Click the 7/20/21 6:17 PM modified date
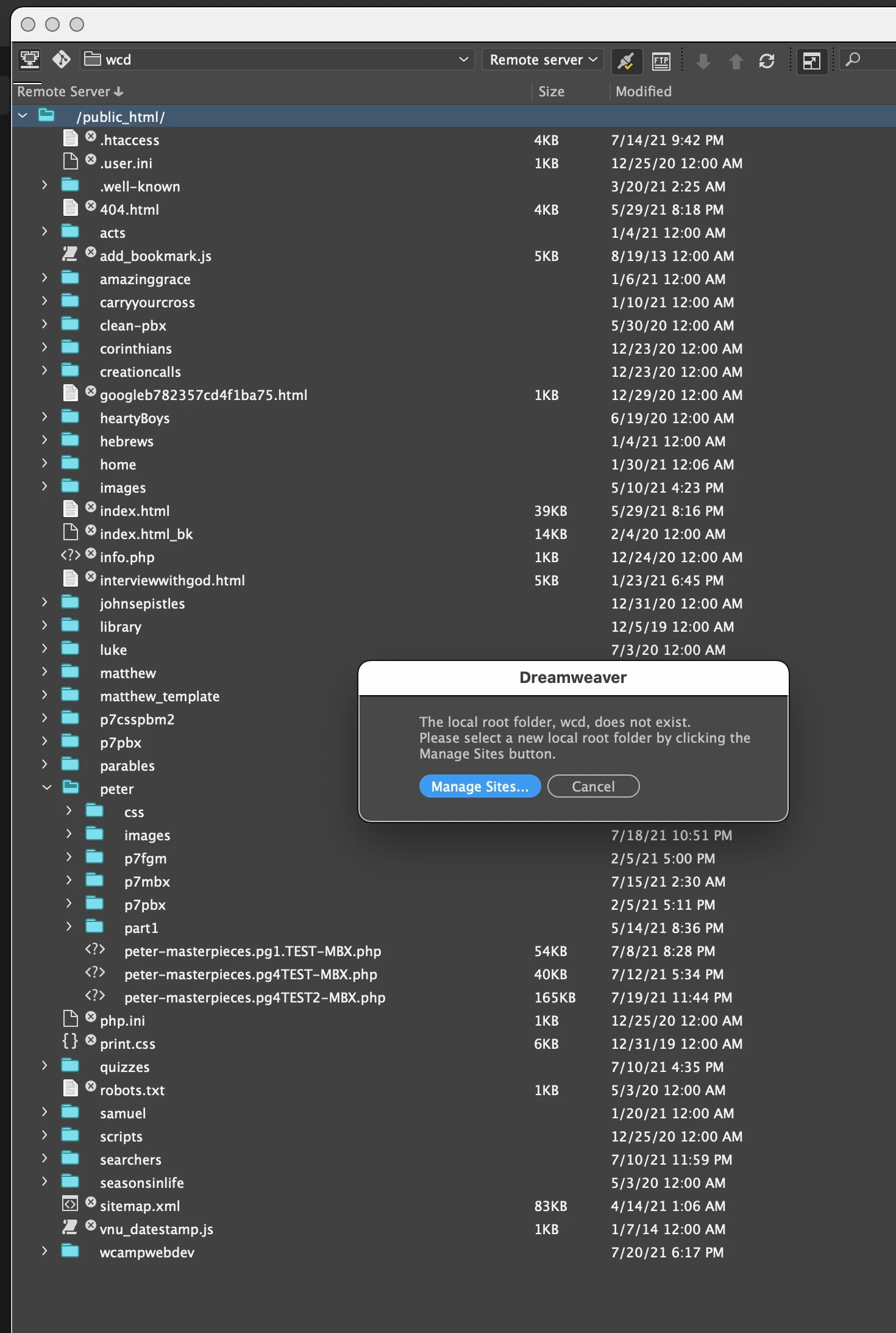Image resolution: width=896 pixels, height=1333 pixels. pyautogui.click(x=667, y=1253)
